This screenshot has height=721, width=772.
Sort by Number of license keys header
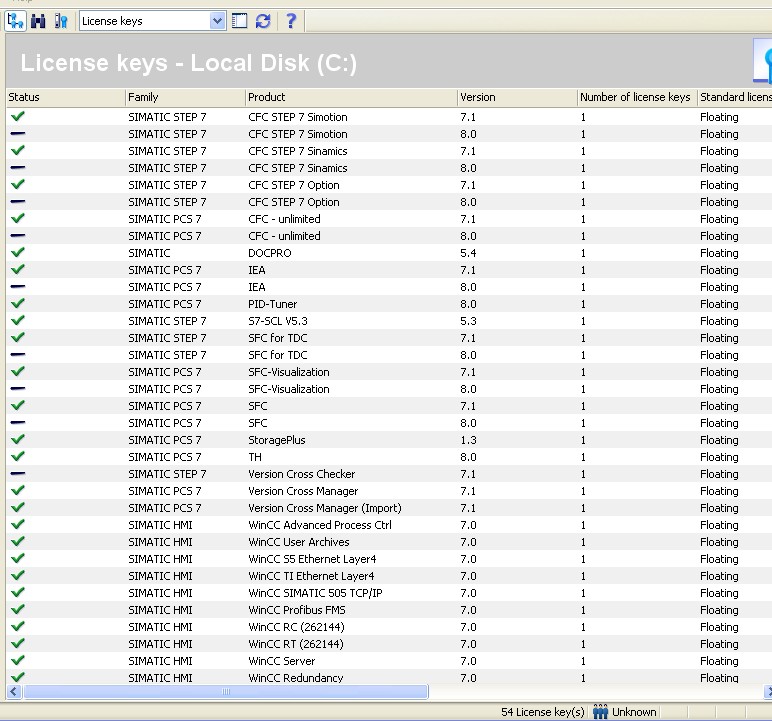coord(637,98)
